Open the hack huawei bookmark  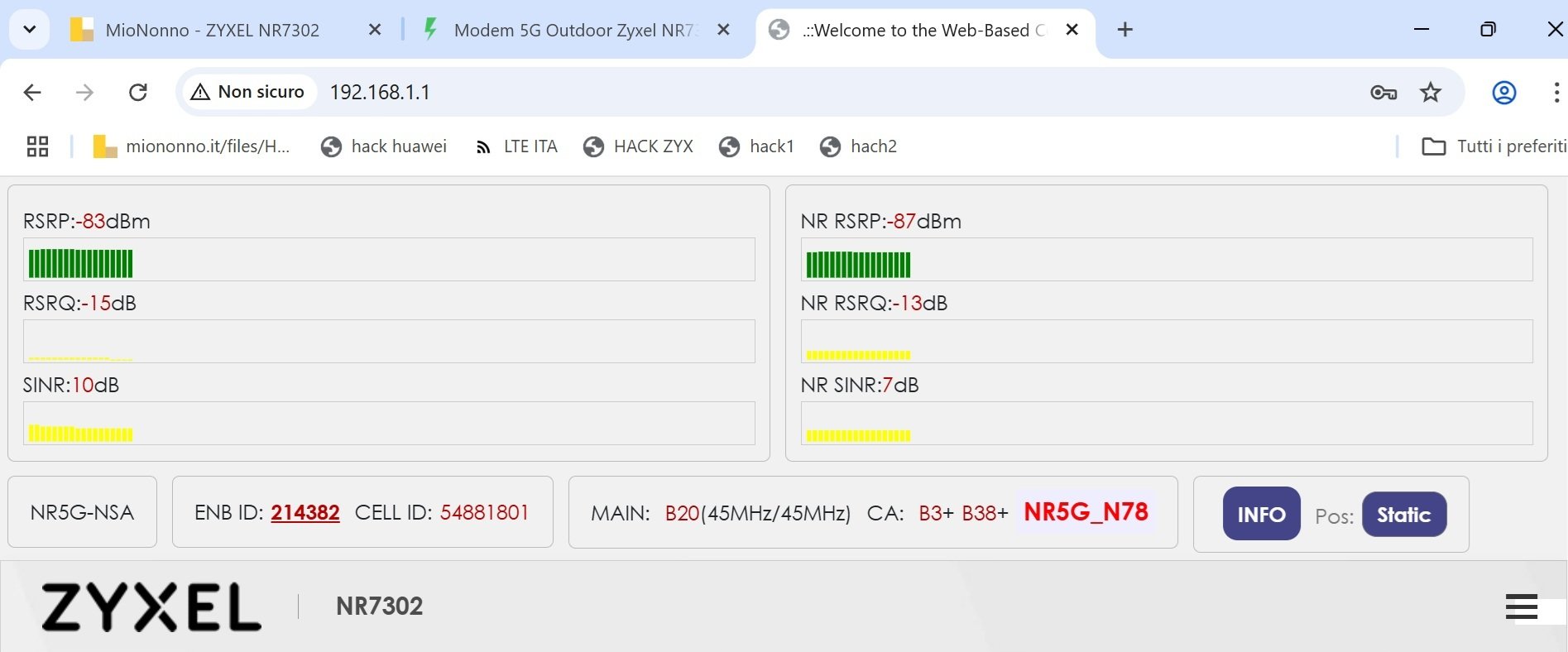[384, 146]
